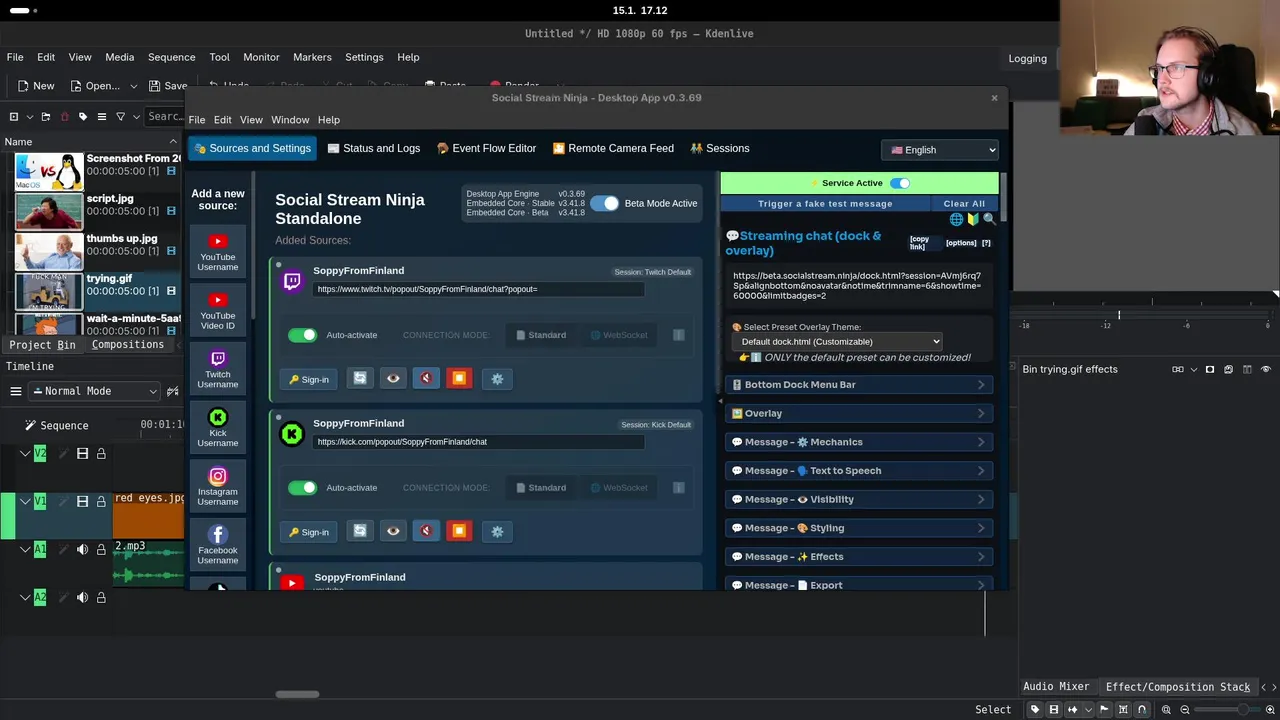The width and height of the screenshot is (1280, 720).
Task: Toggle eye visibility for Kick source
Action: [393, 531]
